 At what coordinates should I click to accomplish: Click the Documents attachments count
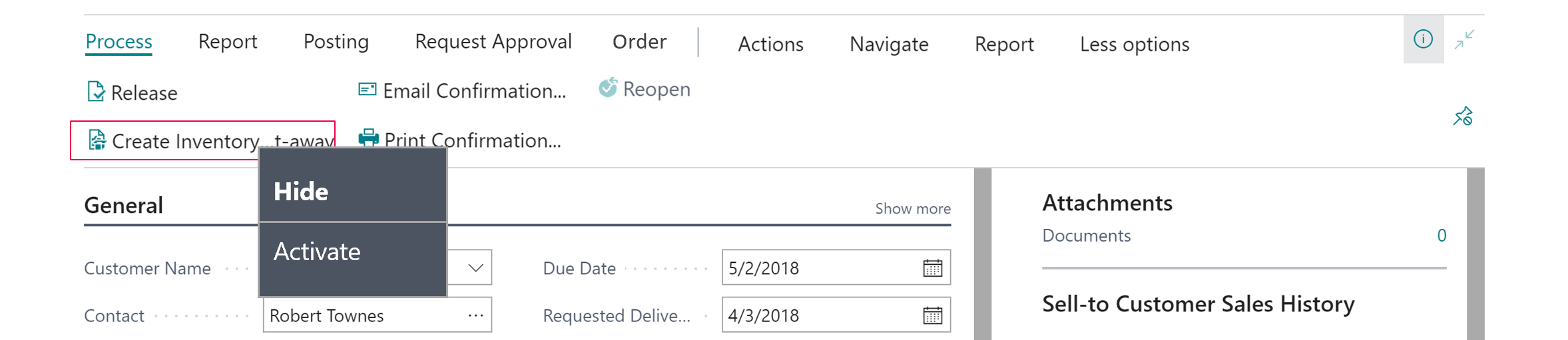point(1441,235)
